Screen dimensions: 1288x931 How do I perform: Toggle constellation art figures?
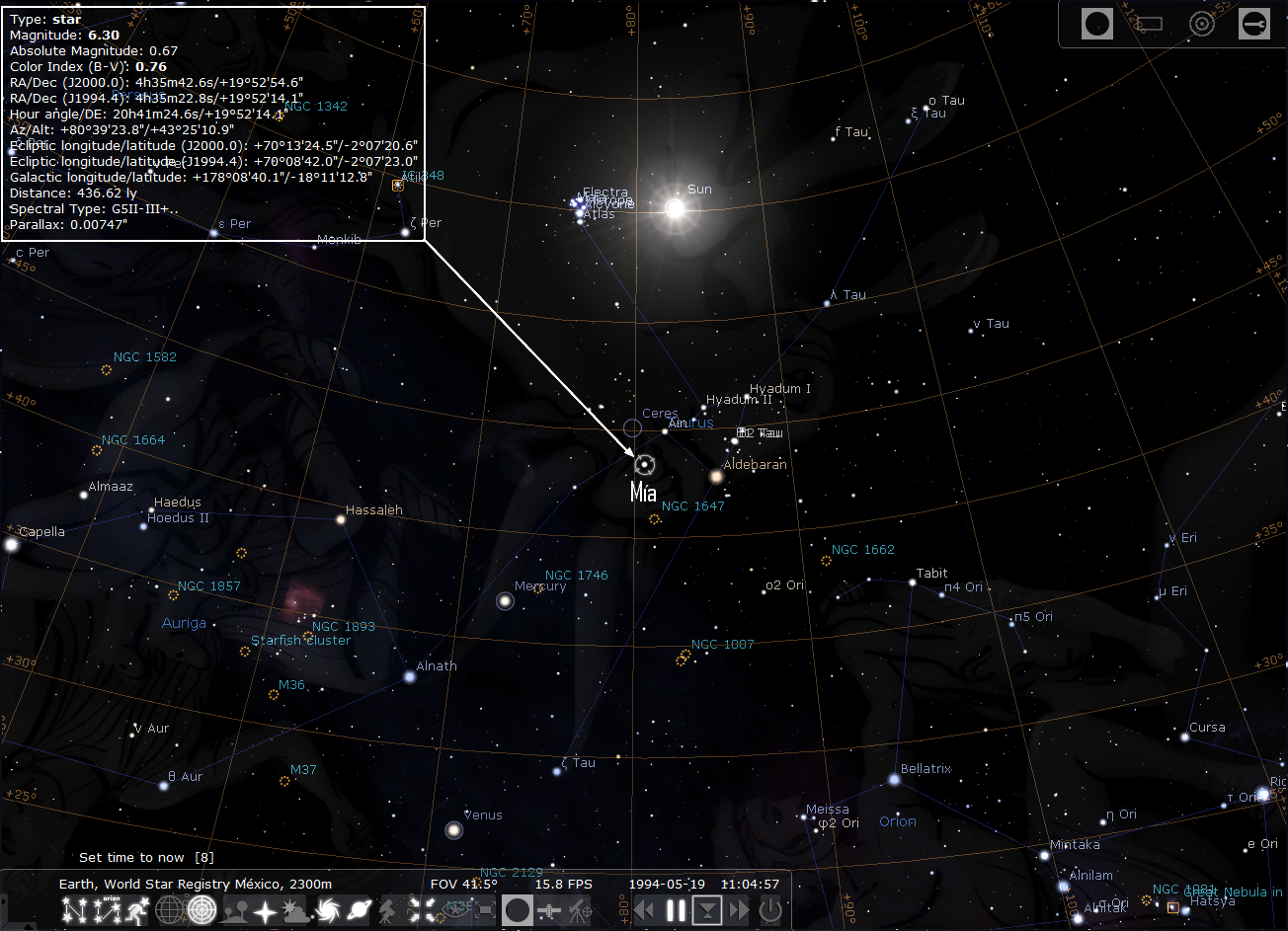[138, 910]
